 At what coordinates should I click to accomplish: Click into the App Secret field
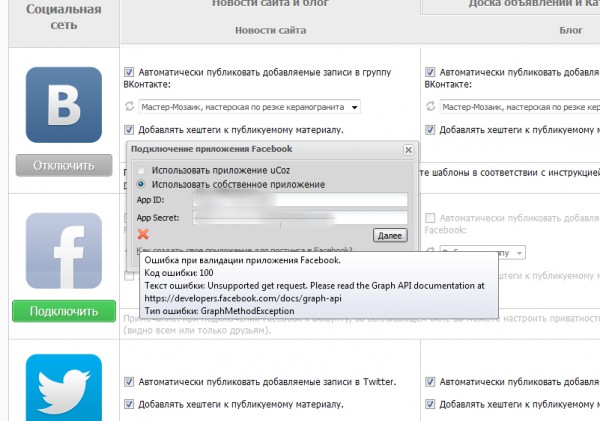click(300, 218)
